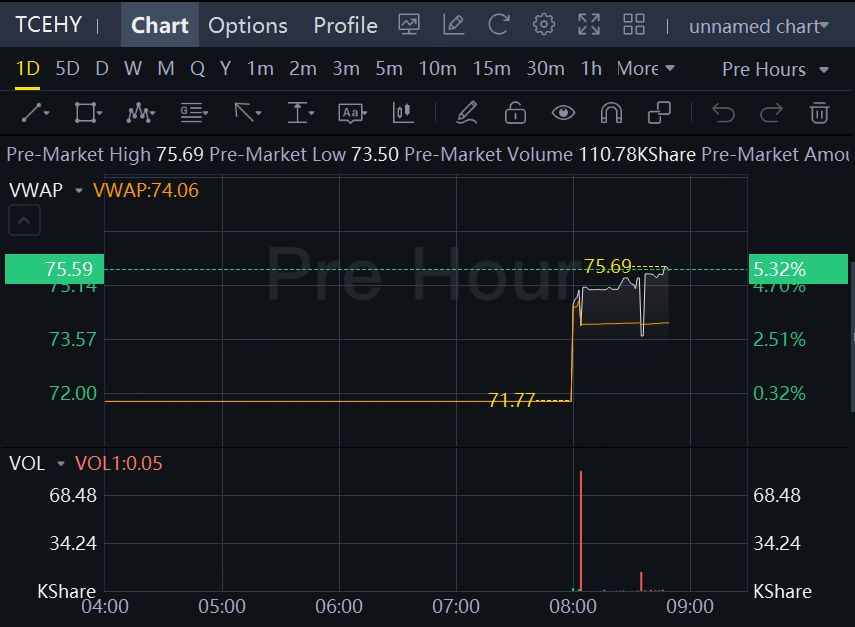Select the 1m interval

260,69
